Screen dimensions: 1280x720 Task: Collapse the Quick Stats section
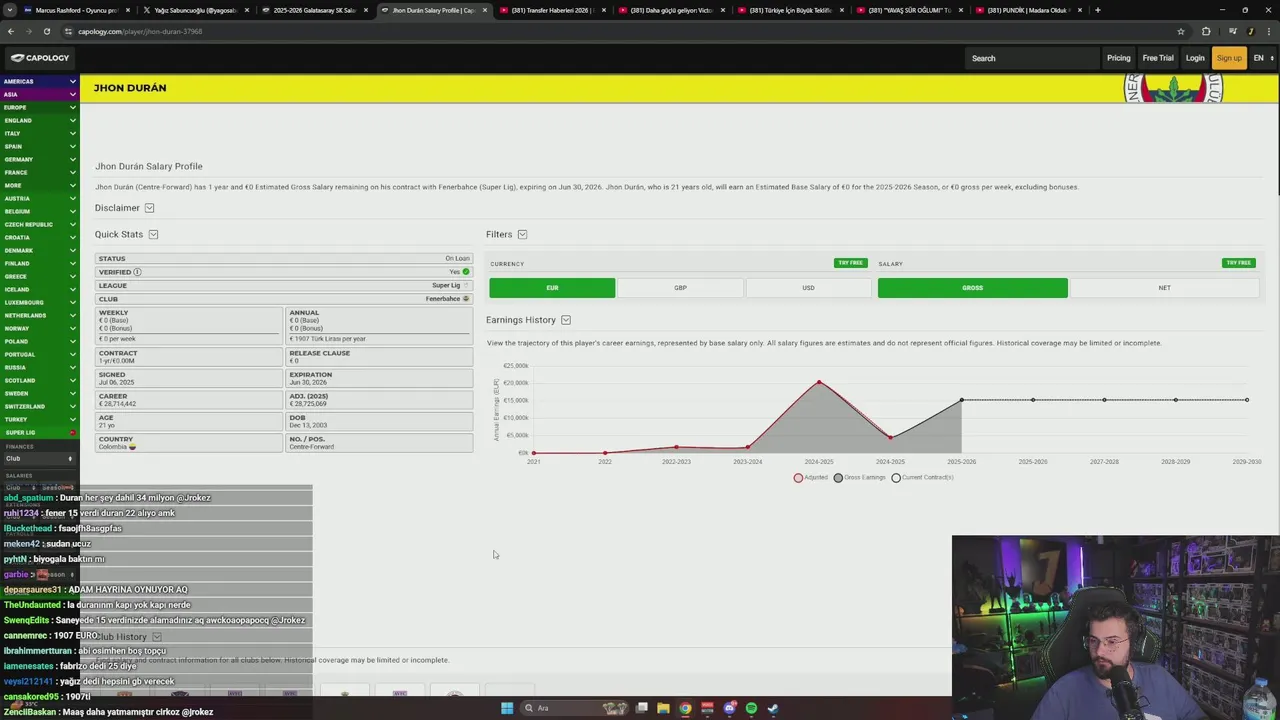point(153,234)
